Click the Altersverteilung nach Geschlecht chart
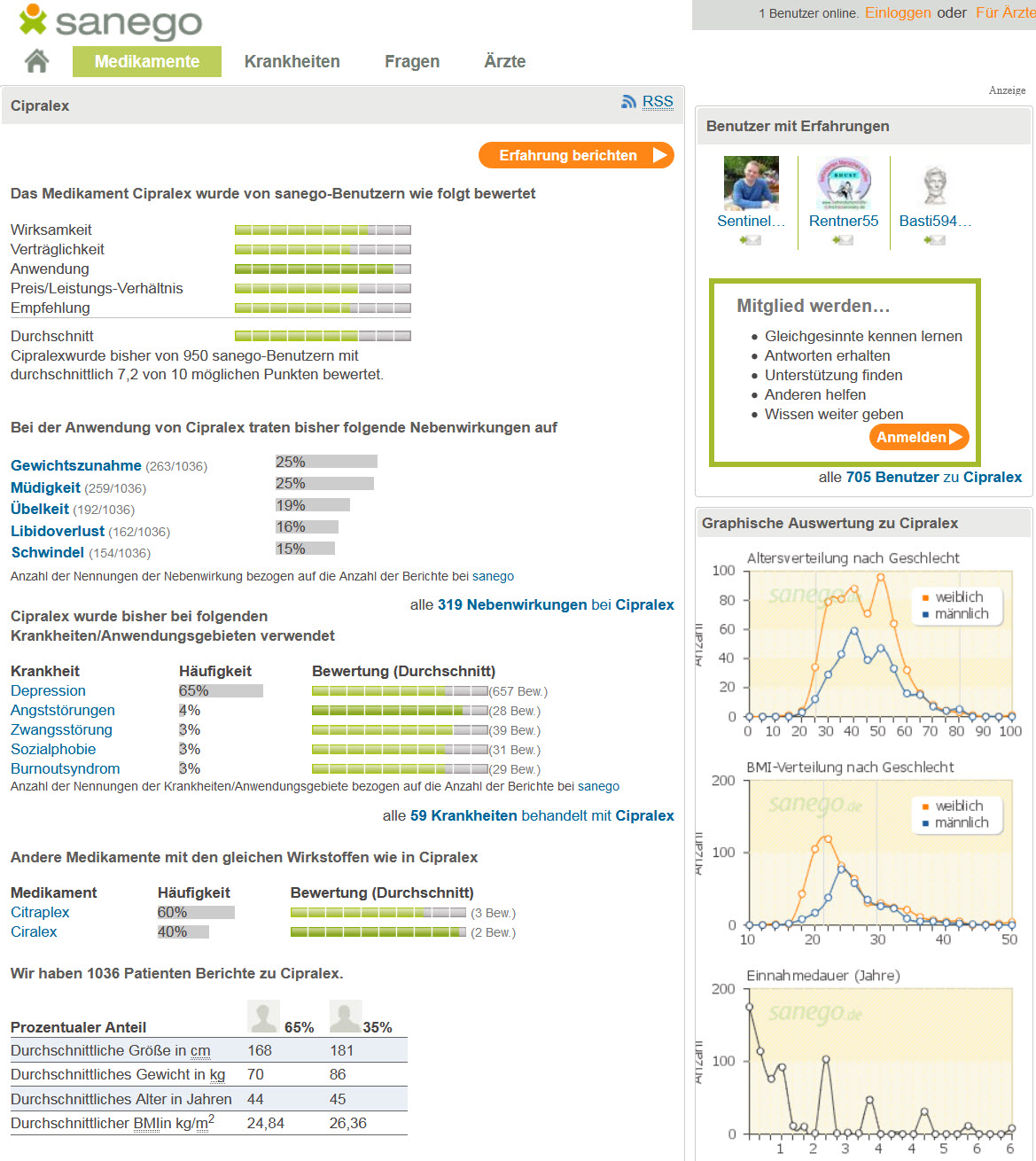 (863, 646)
